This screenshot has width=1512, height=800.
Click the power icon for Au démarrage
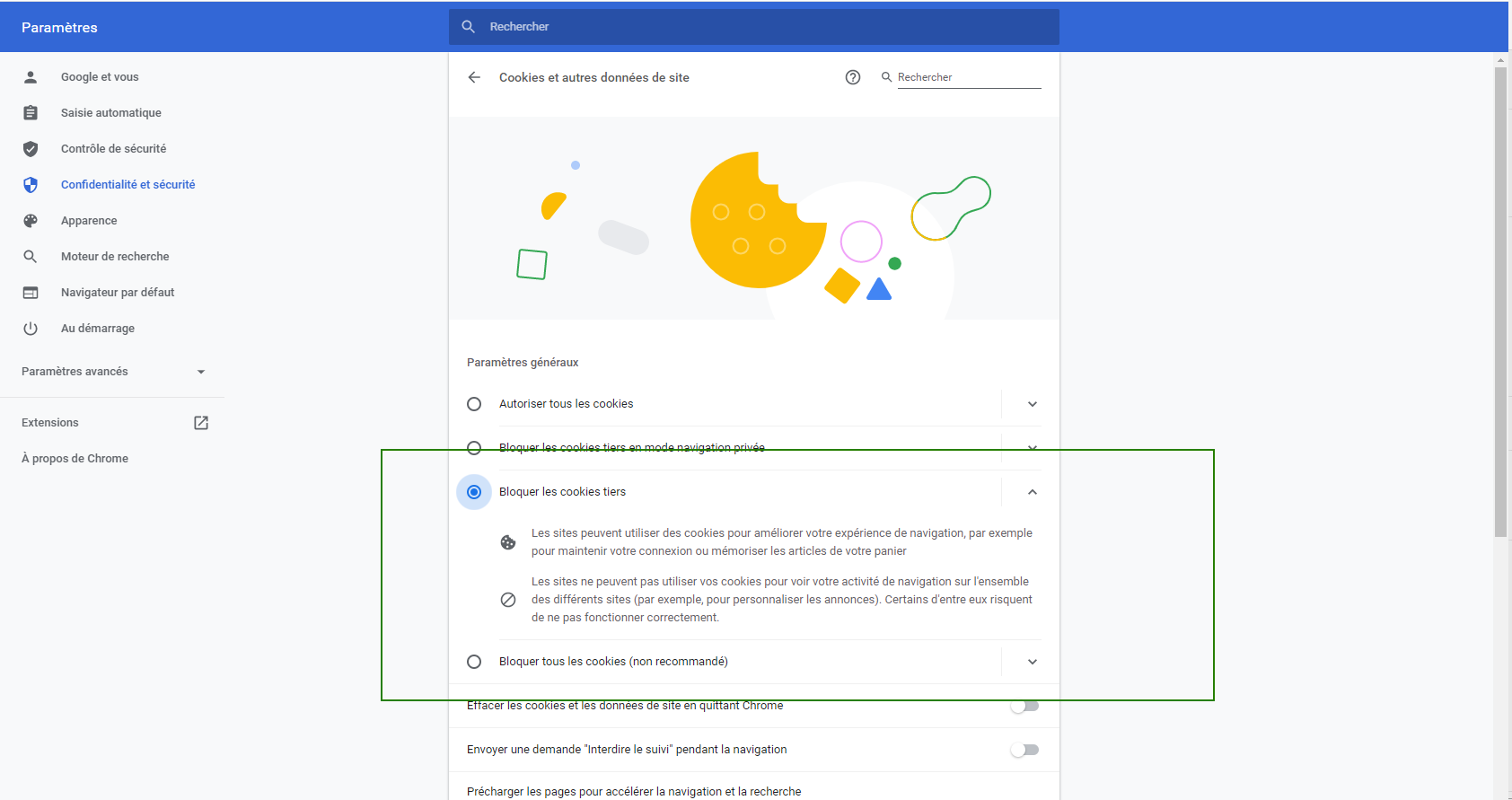(x=31, y=329)
